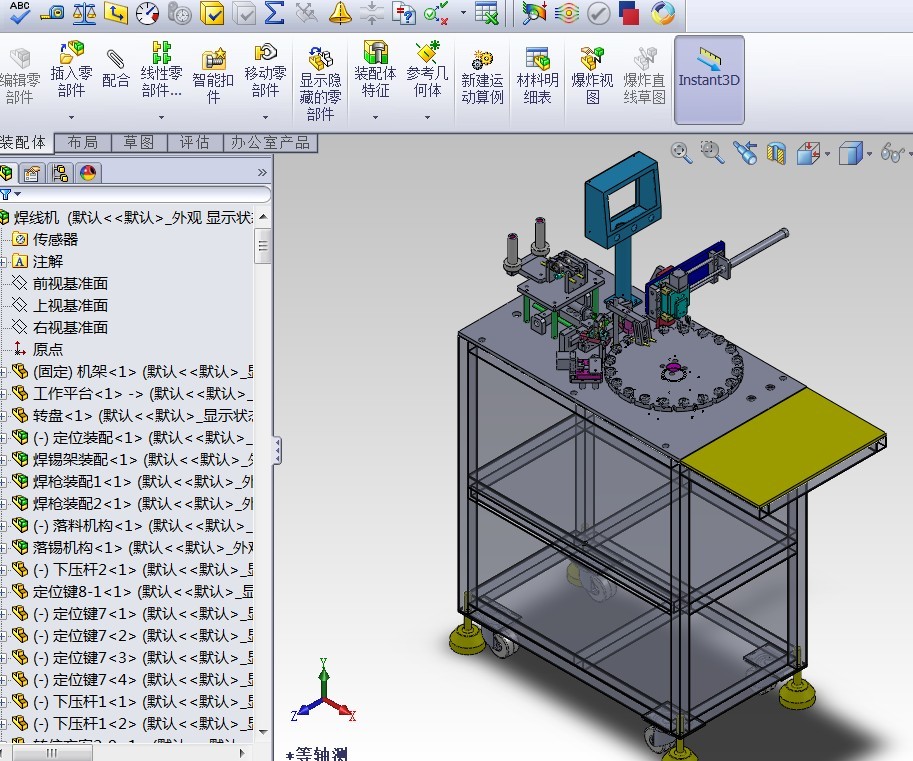Image resolution: width=913 pixels, height=761 pixels.
Task: Toggle the Instant3D button
Action: point(709,79)
